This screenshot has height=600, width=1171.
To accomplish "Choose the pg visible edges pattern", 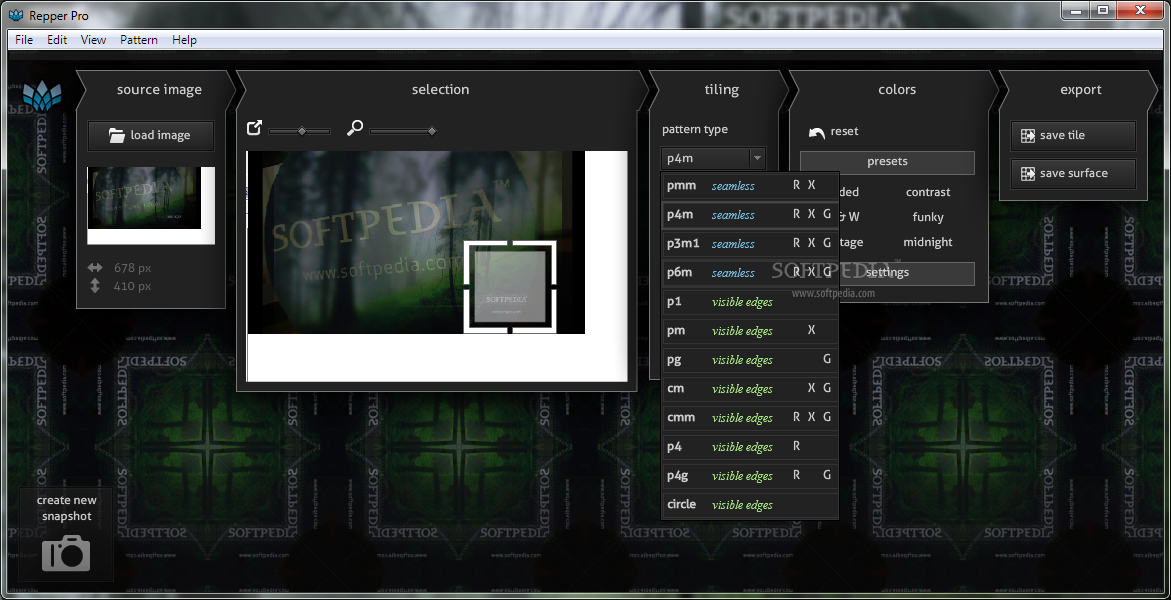I will coord(750,359).
